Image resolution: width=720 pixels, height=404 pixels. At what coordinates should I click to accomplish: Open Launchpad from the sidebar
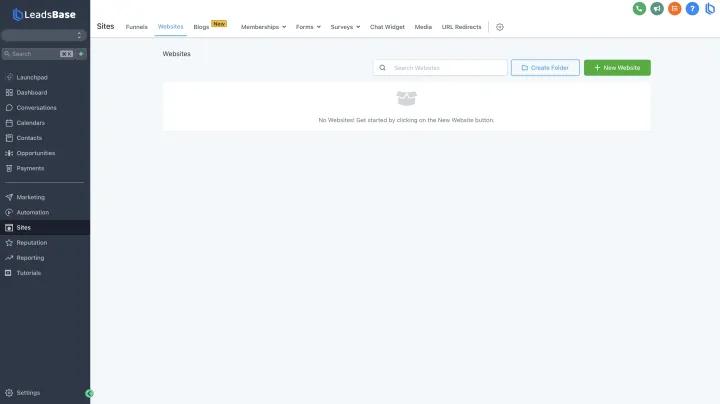click(x=32, y=77)
